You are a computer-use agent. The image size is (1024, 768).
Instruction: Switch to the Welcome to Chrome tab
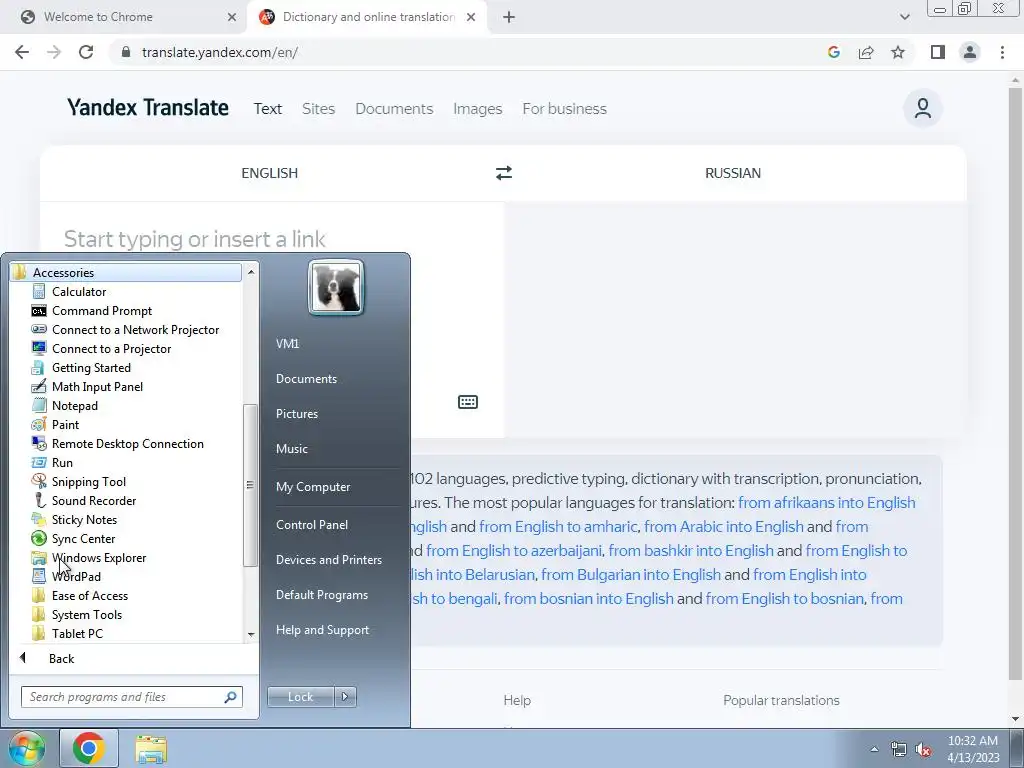[x=124, y=17]
